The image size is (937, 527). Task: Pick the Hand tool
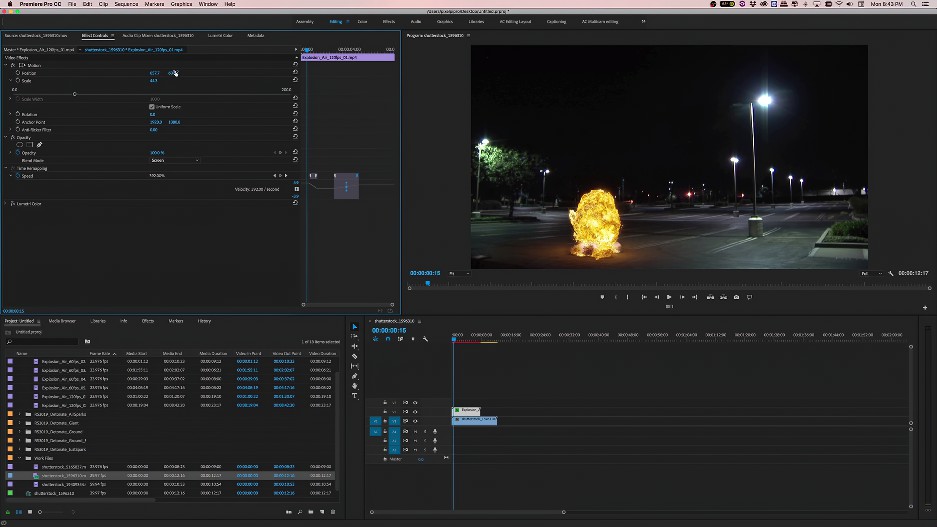coord(354,386)
